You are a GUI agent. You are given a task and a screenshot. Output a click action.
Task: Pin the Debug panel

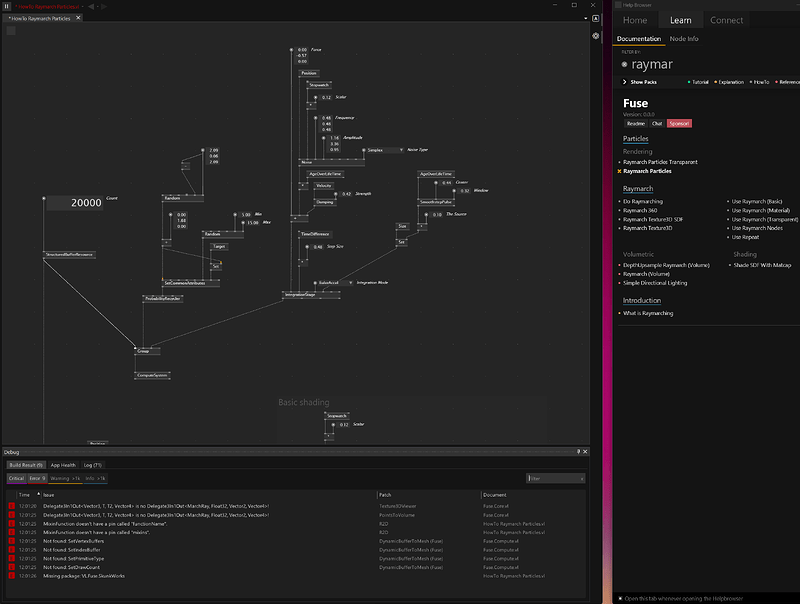tap(579, 452)
